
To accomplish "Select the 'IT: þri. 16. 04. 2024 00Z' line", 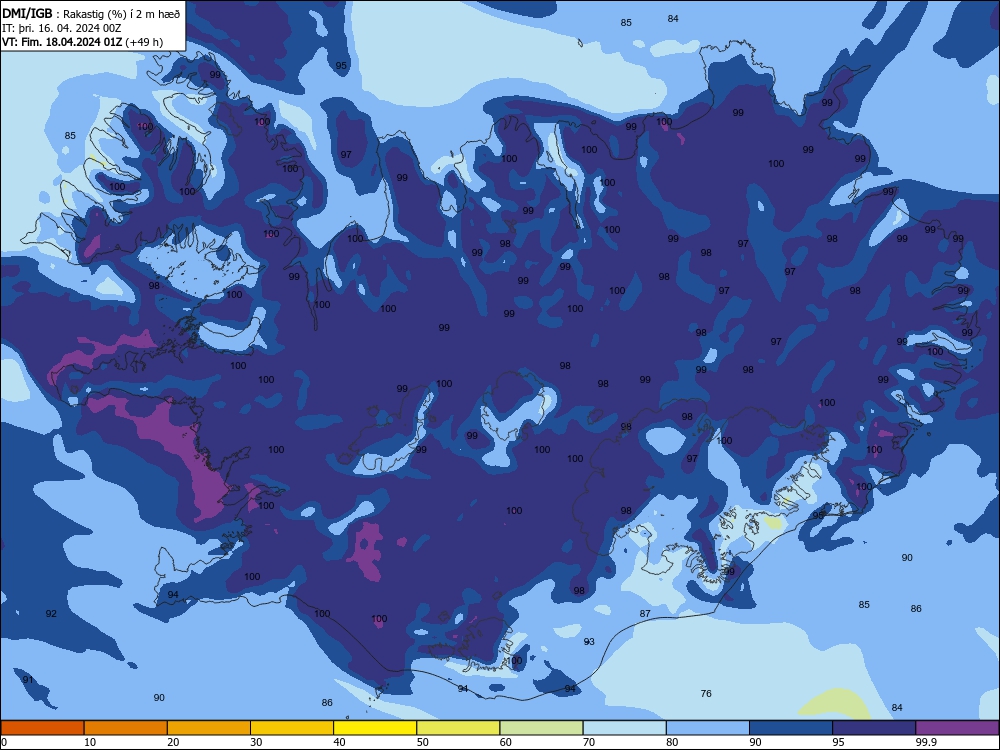I will [61, 28].
